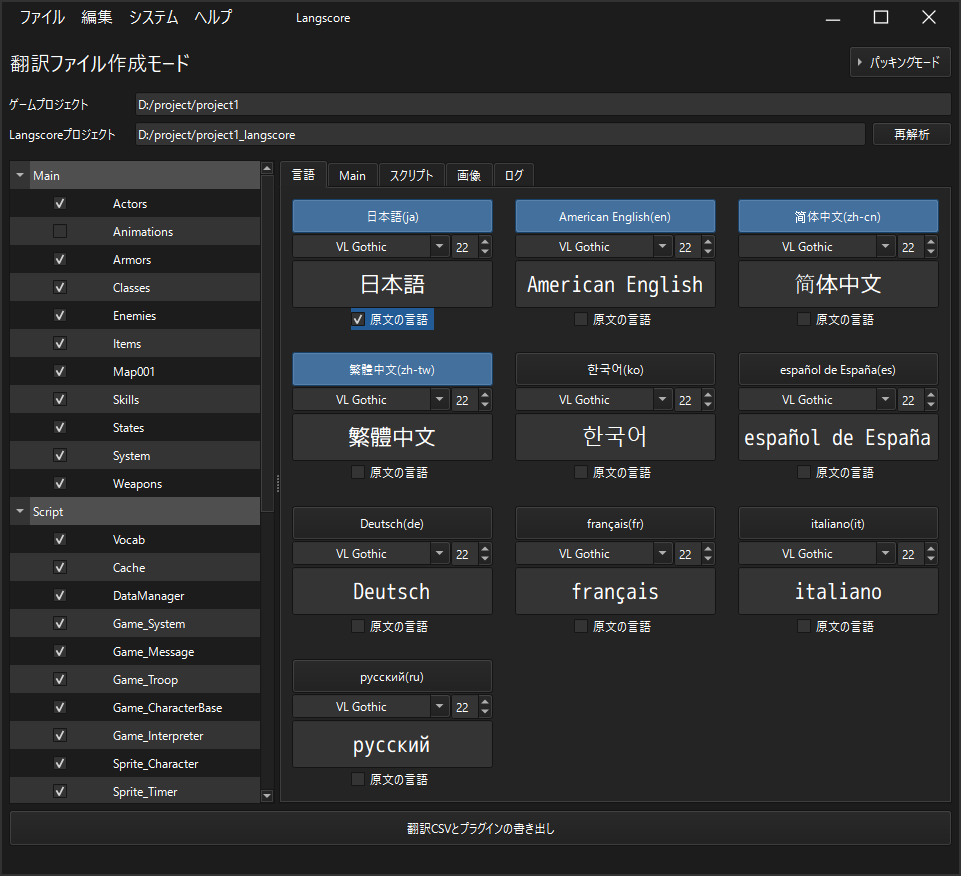
Task: Toggle the 繁體中文(zh-tw) language button
Action: pos(392,370)
